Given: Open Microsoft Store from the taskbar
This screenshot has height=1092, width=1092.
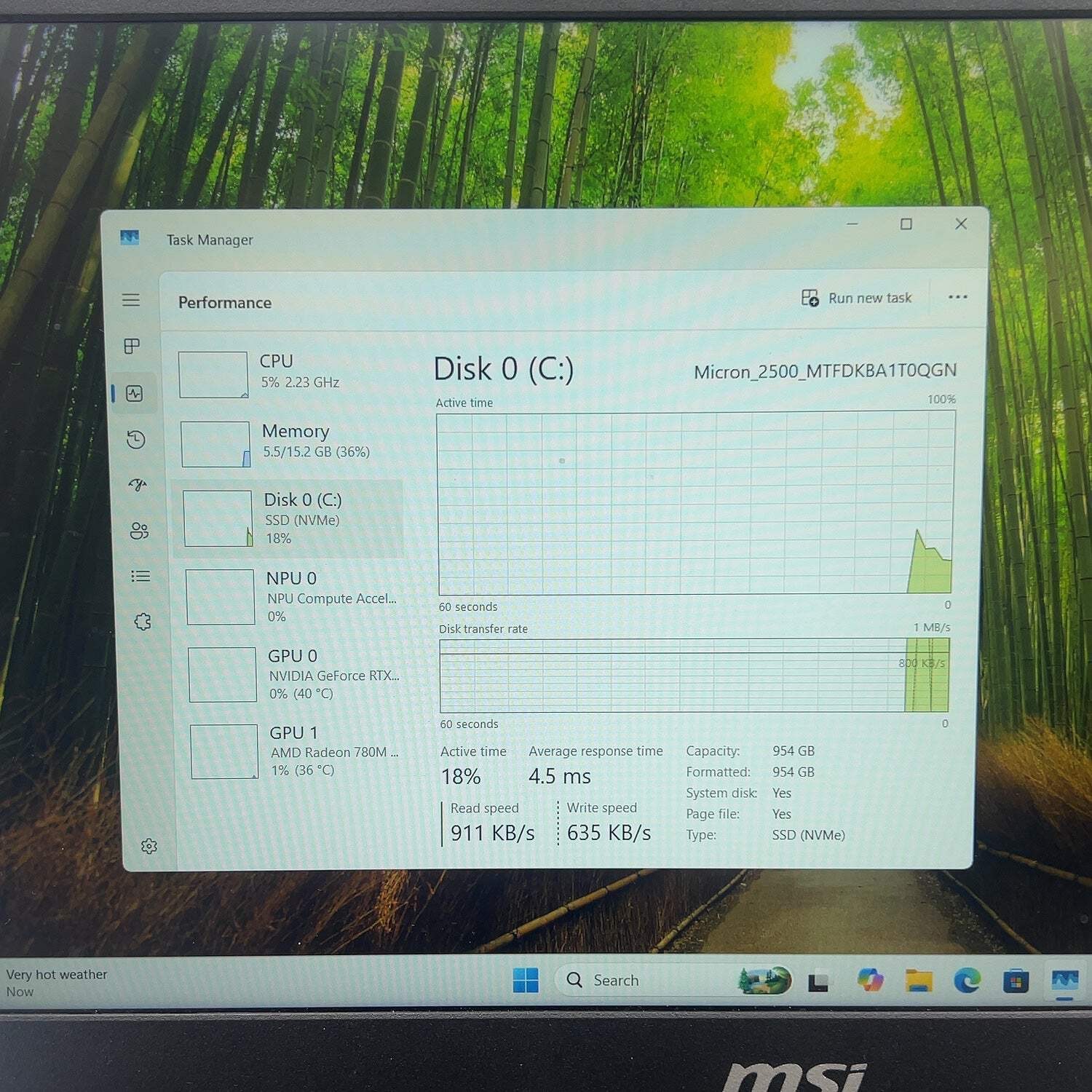Looking at the screenshot, I should (x=1016, y=981).
